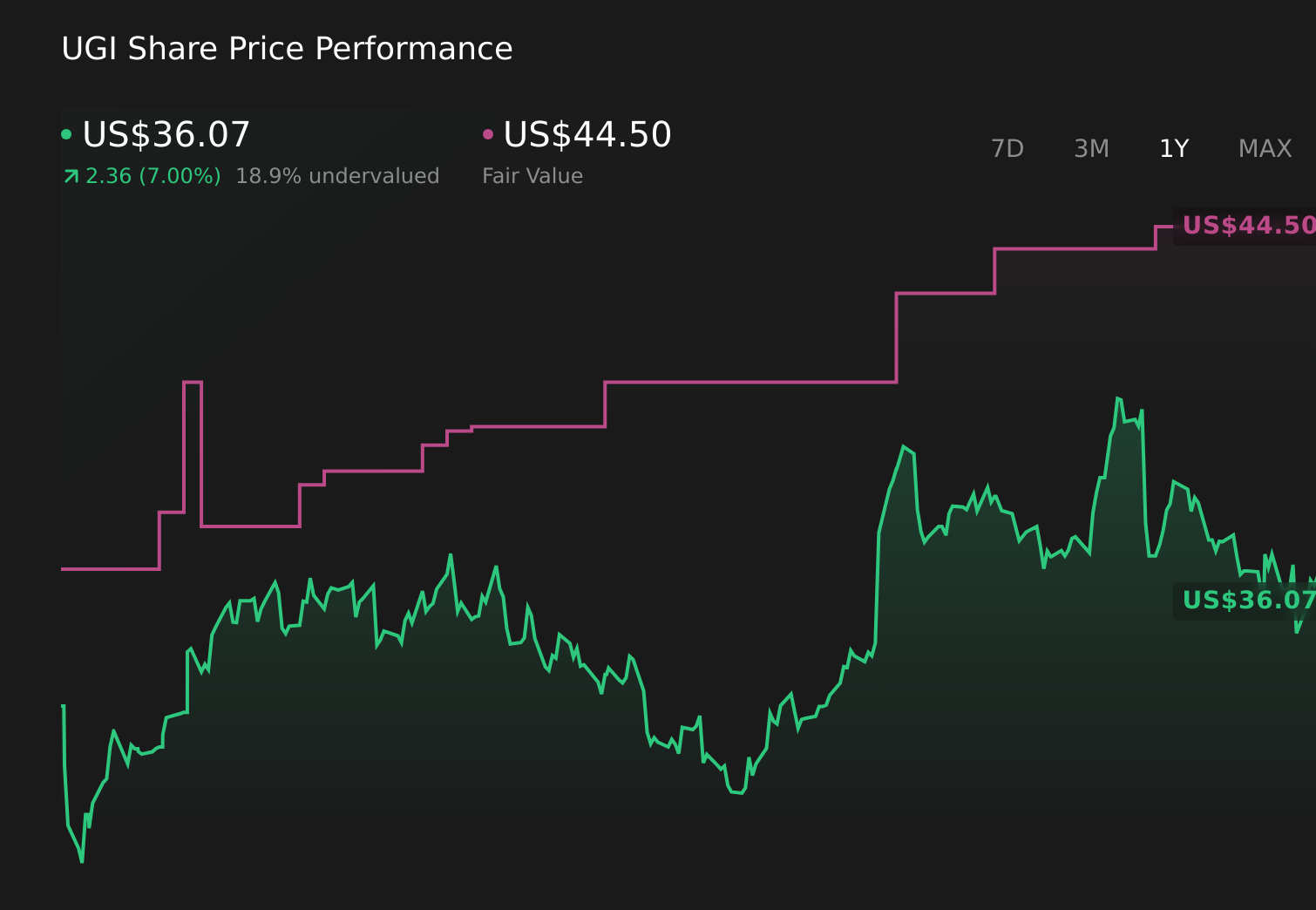Open the 3M view

1090,148
